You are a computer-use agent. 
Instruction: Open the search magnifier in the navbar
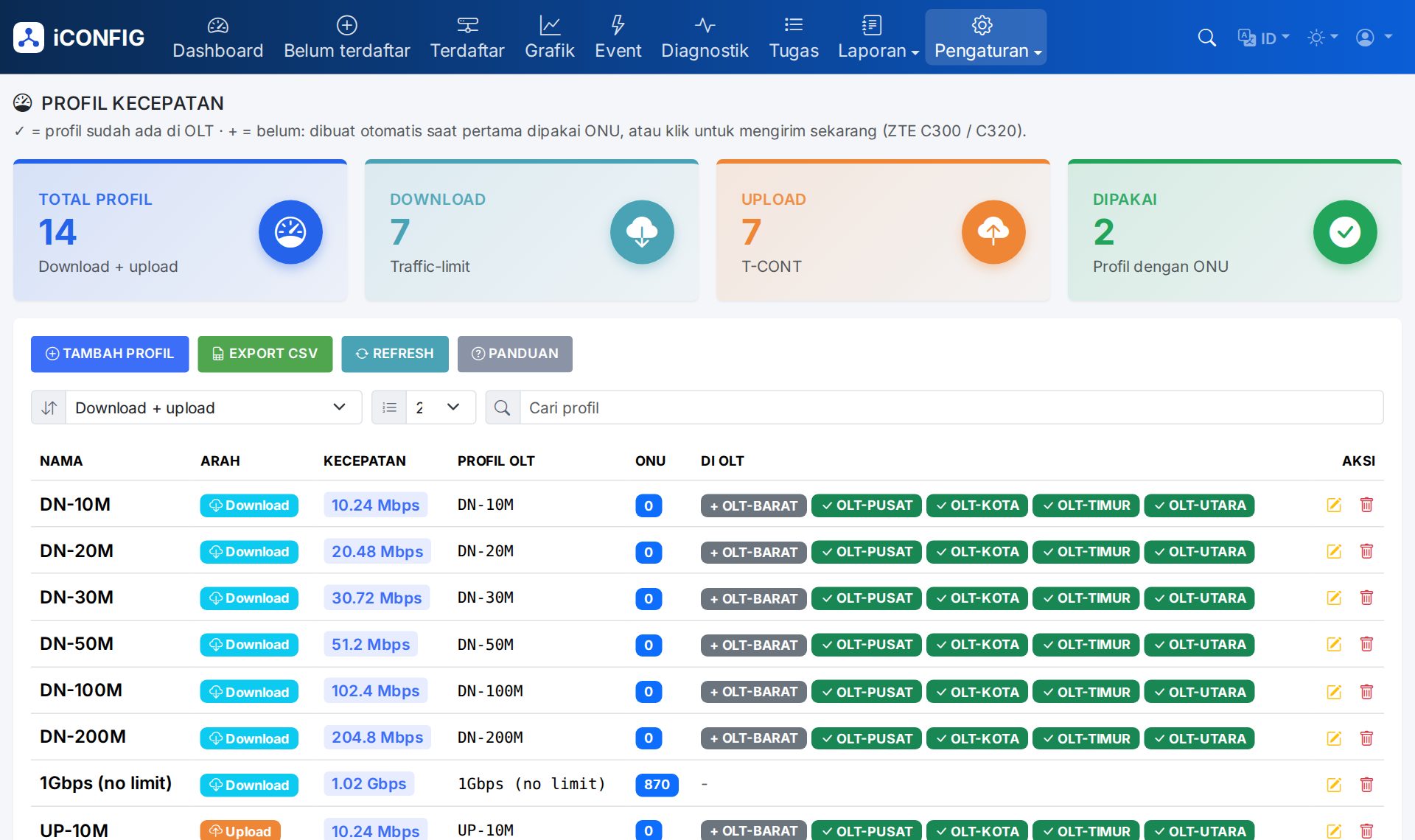click(1206, 38)
